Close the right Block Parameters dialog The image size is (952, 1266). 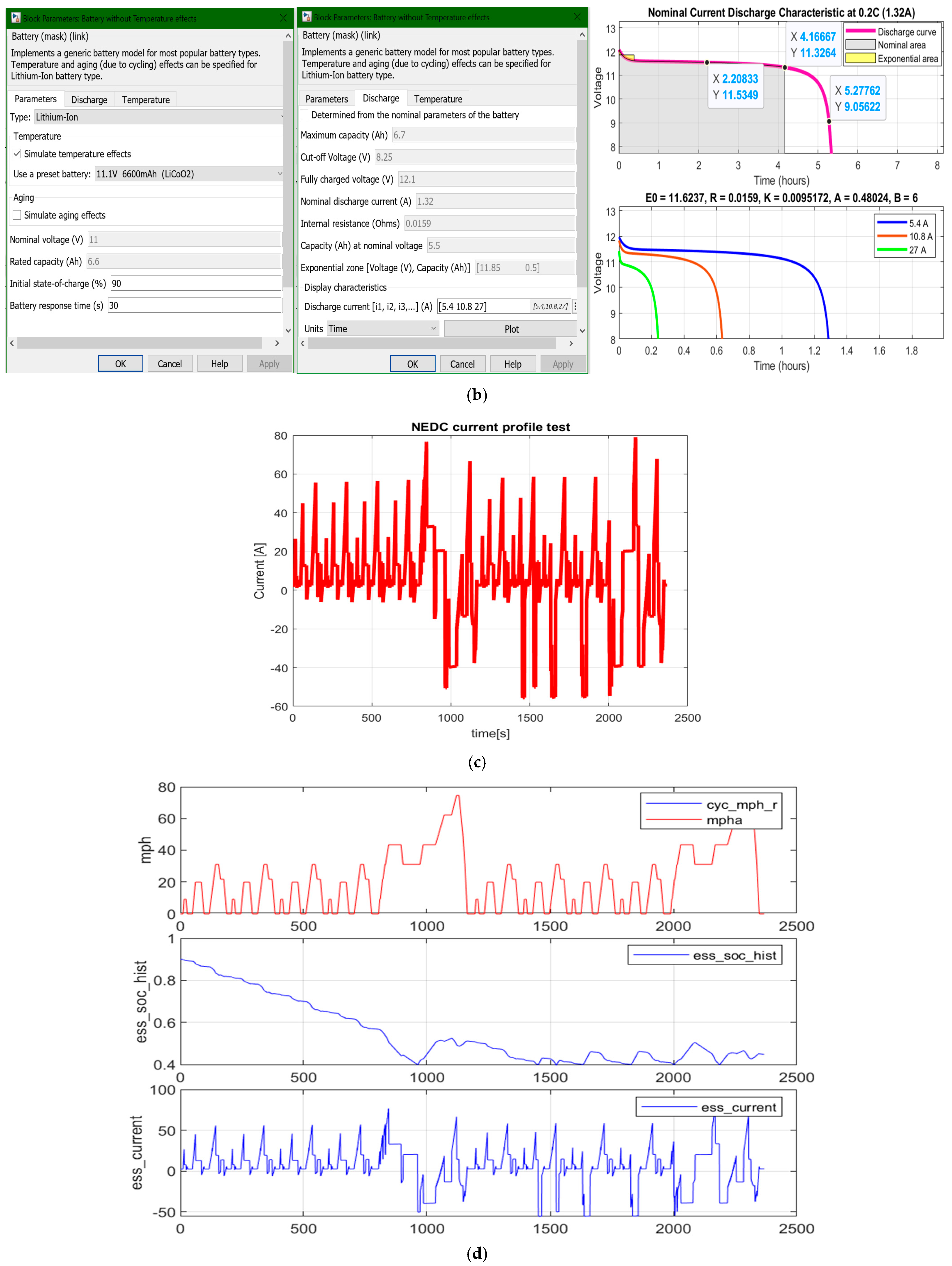(x=577, y=17)
